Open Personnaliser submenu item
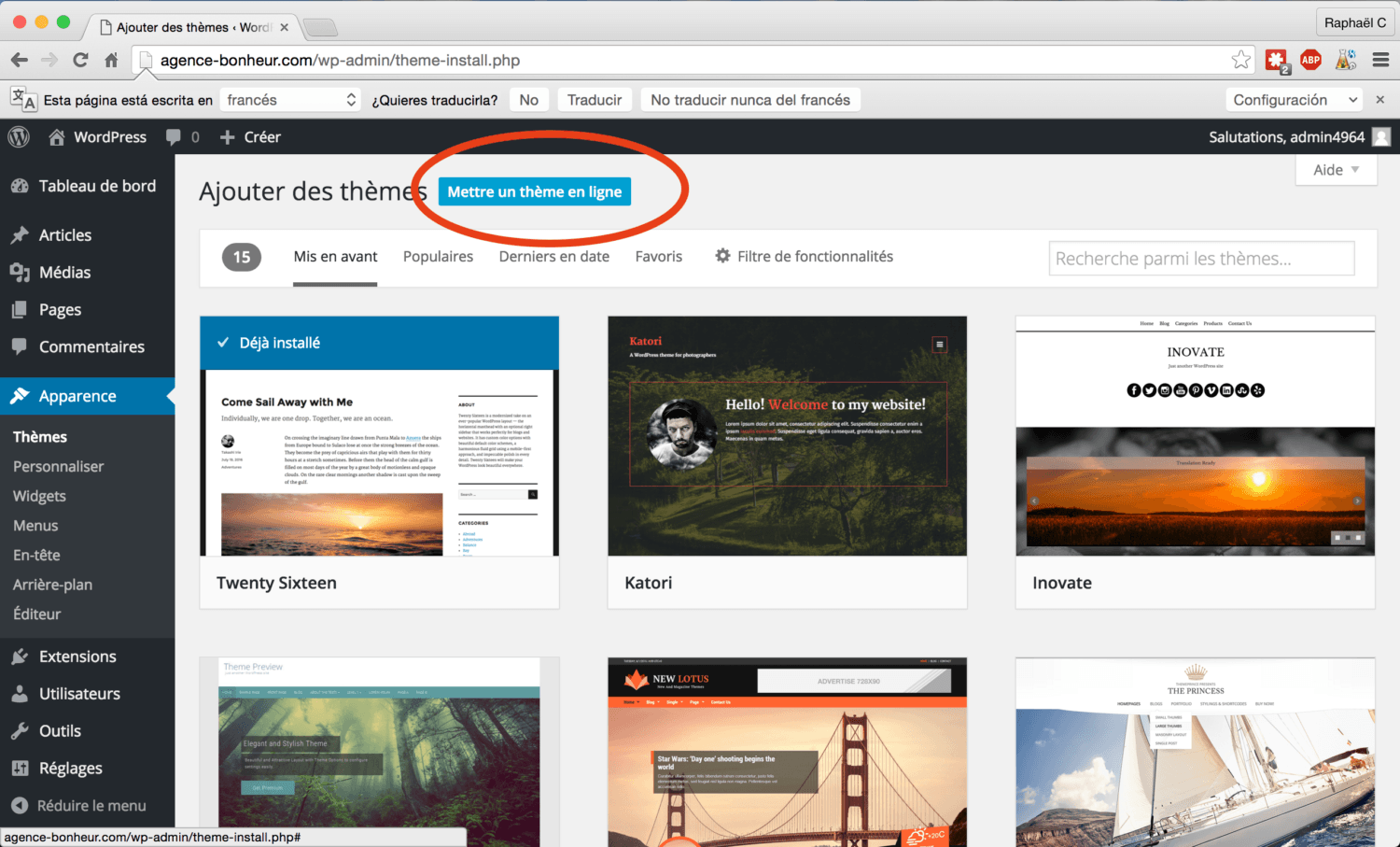 click(x=58, y=466)
